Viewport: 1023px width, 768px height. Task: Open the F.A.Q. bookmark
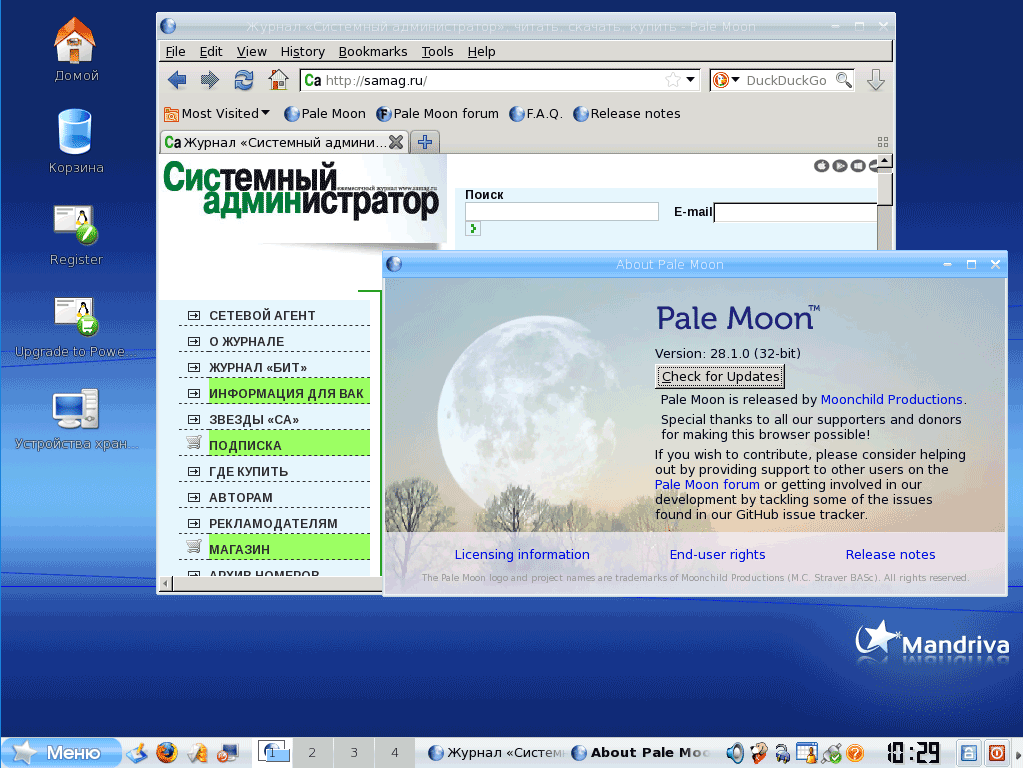tap(536, 114)
